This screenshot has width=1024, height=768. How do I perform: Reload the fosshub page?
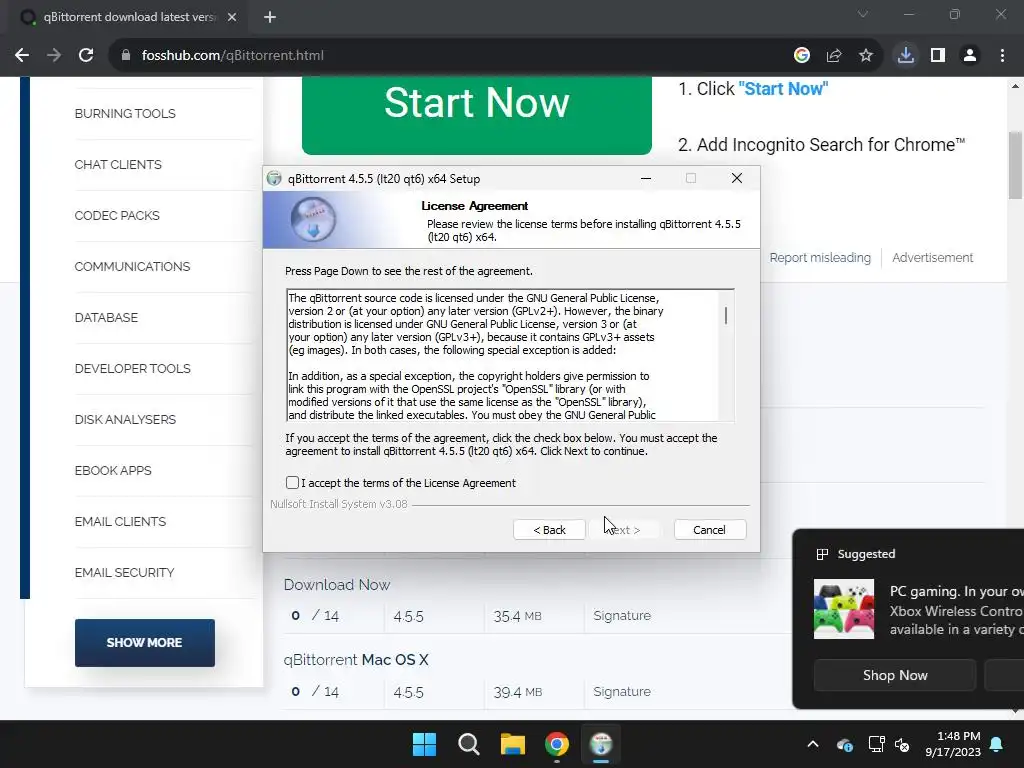click(x=86, y=56)
